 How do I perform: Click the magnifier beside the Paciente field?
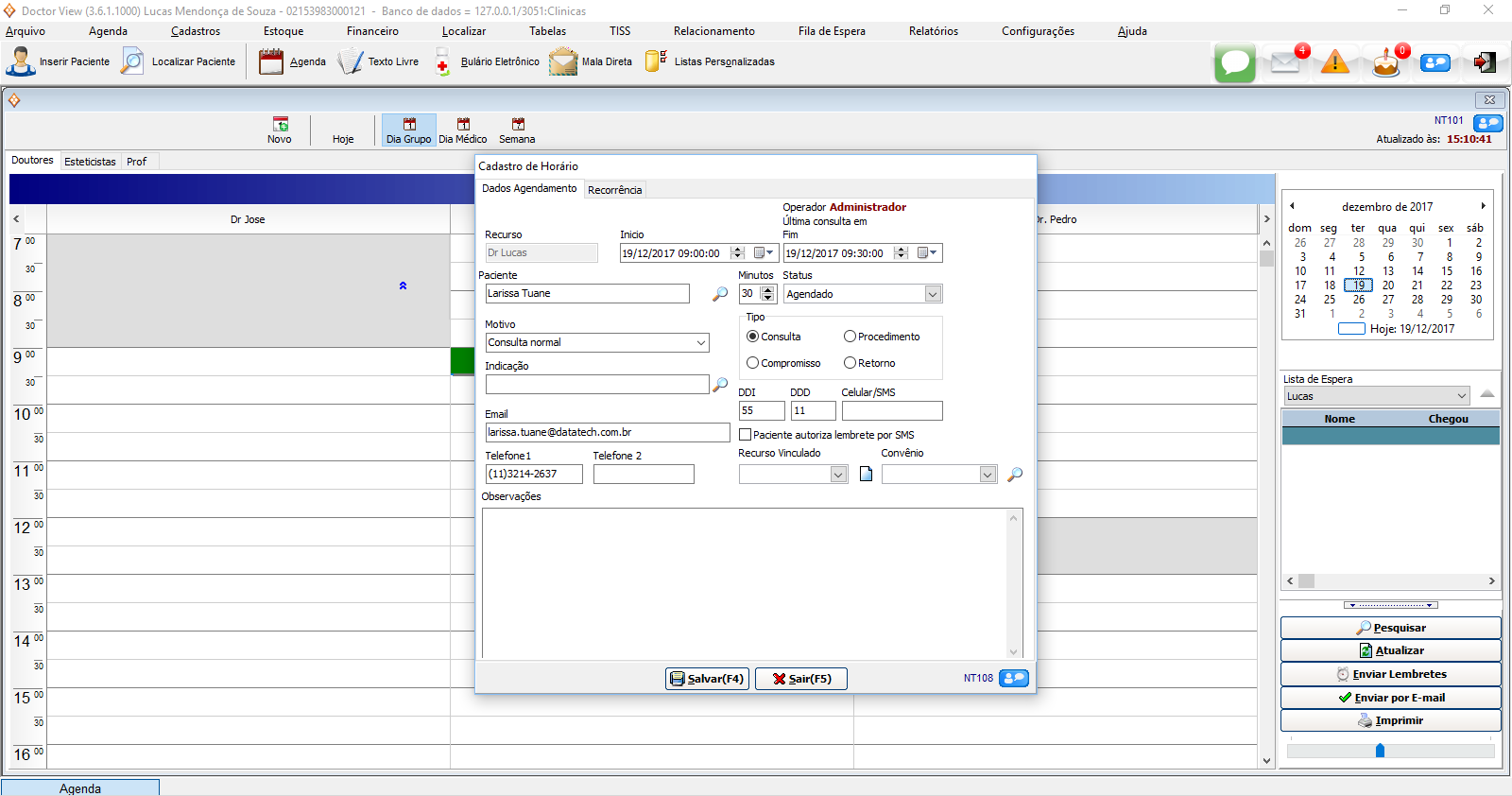tap(720, 294)
